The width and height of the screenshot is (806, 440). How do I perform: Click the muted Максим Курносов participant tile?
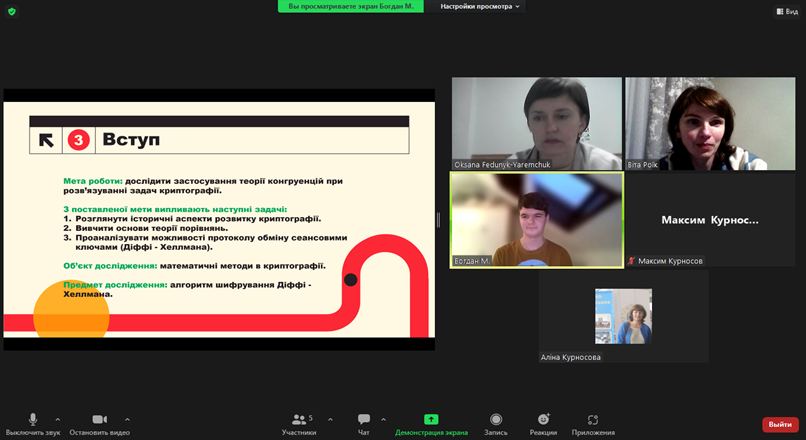[x=711, y=220]
